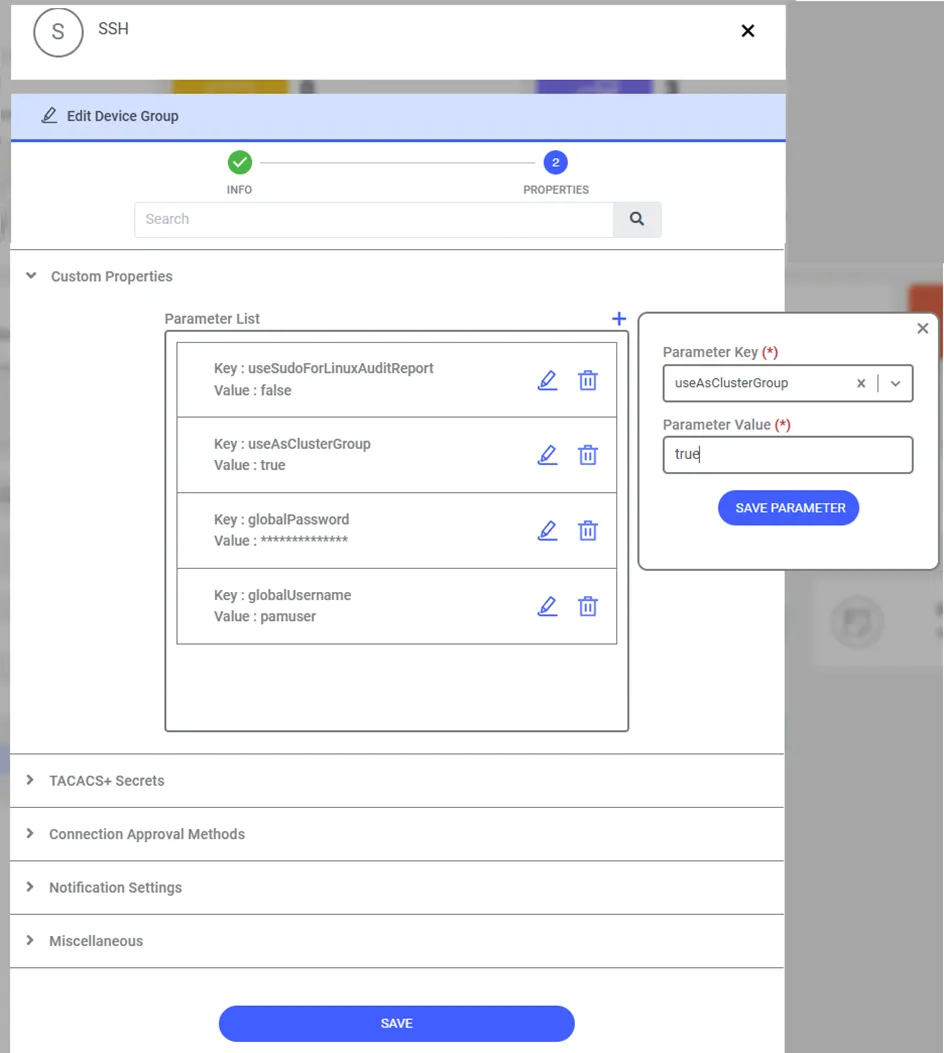The height and width of the screenshot is (1053, 944).
Task: Click the SAVE PARAMETER button
Action: (x=788, y=508)
